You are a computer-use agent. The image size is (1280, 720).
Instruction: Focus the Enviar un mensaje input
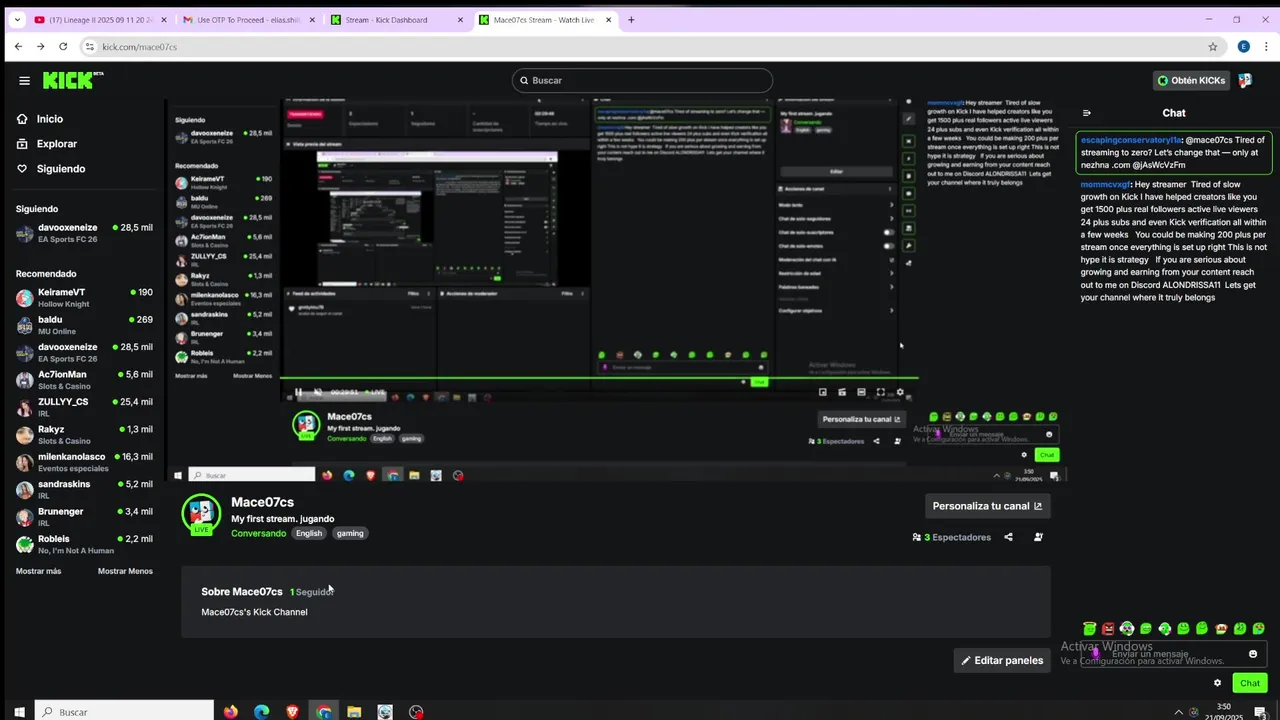(x=1172, y=654)
